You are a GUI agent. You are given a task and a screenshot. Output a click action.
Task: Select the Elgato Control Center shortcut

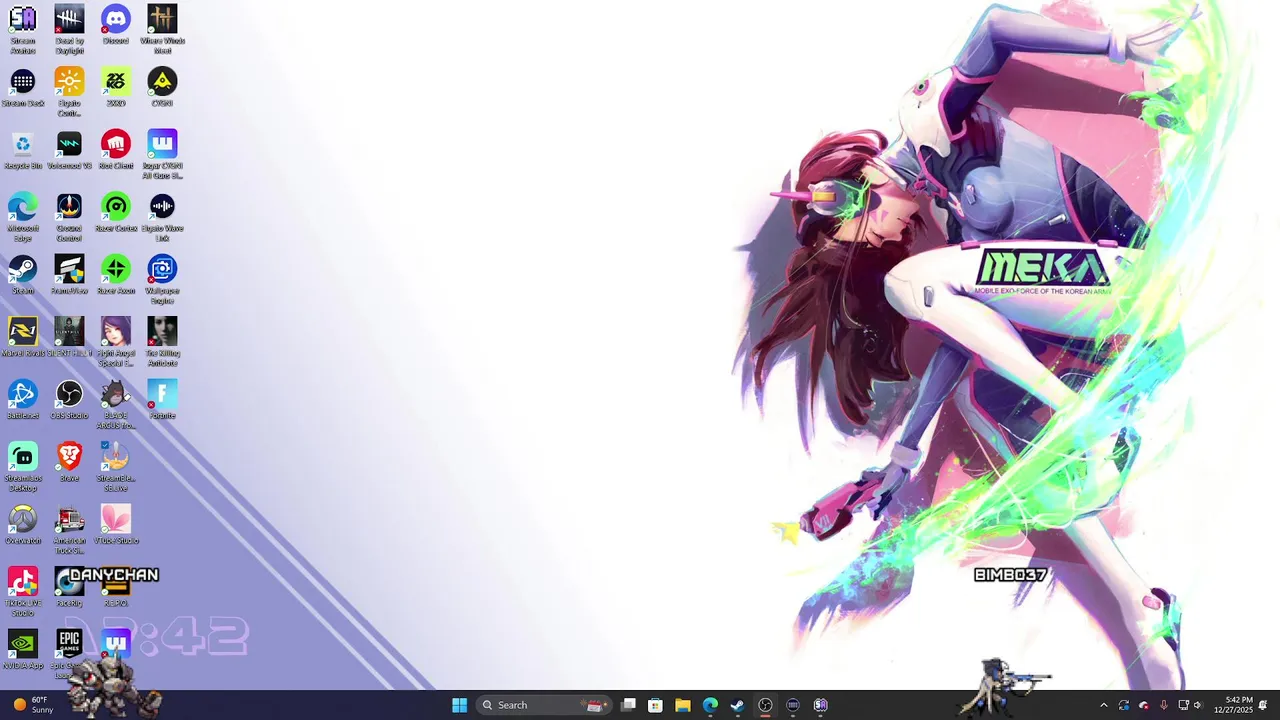[x=69, y=91]
